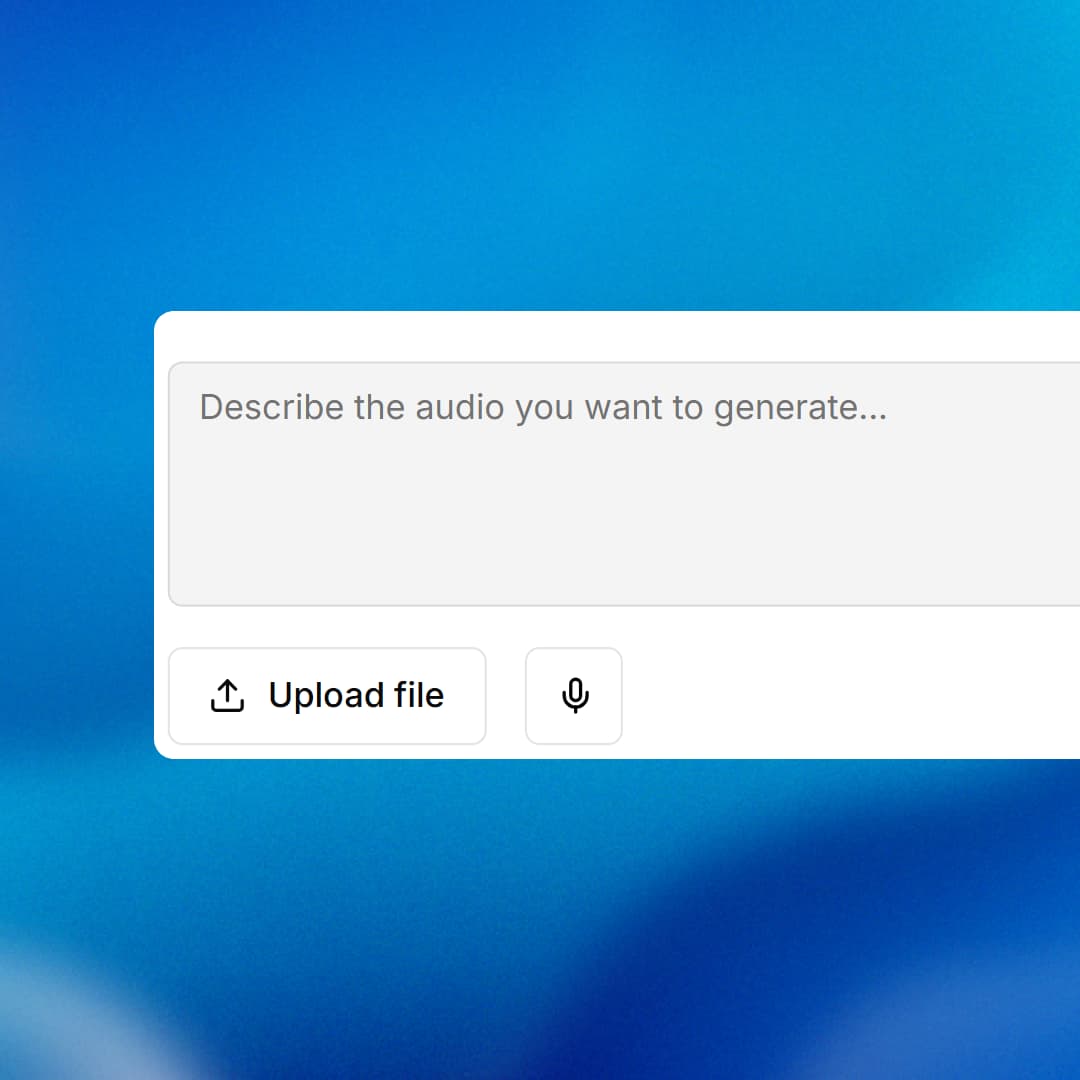
Task: Click the upload icon inside Upload file
Action: (228, 696)
